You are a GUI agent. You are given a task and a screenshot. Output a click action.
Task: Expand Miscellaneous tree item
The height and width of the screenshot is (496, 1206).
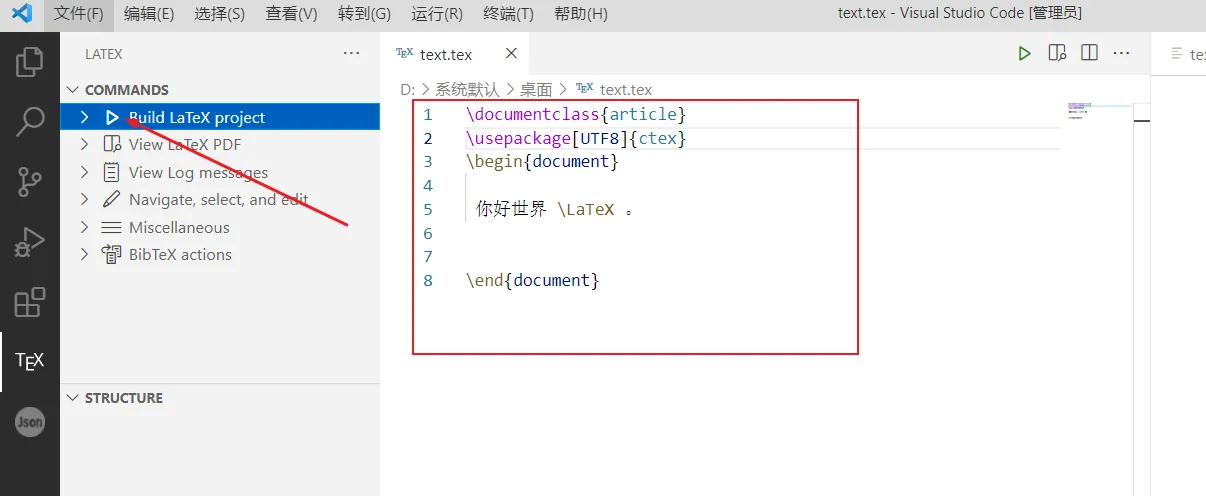(x=85, y=227)
